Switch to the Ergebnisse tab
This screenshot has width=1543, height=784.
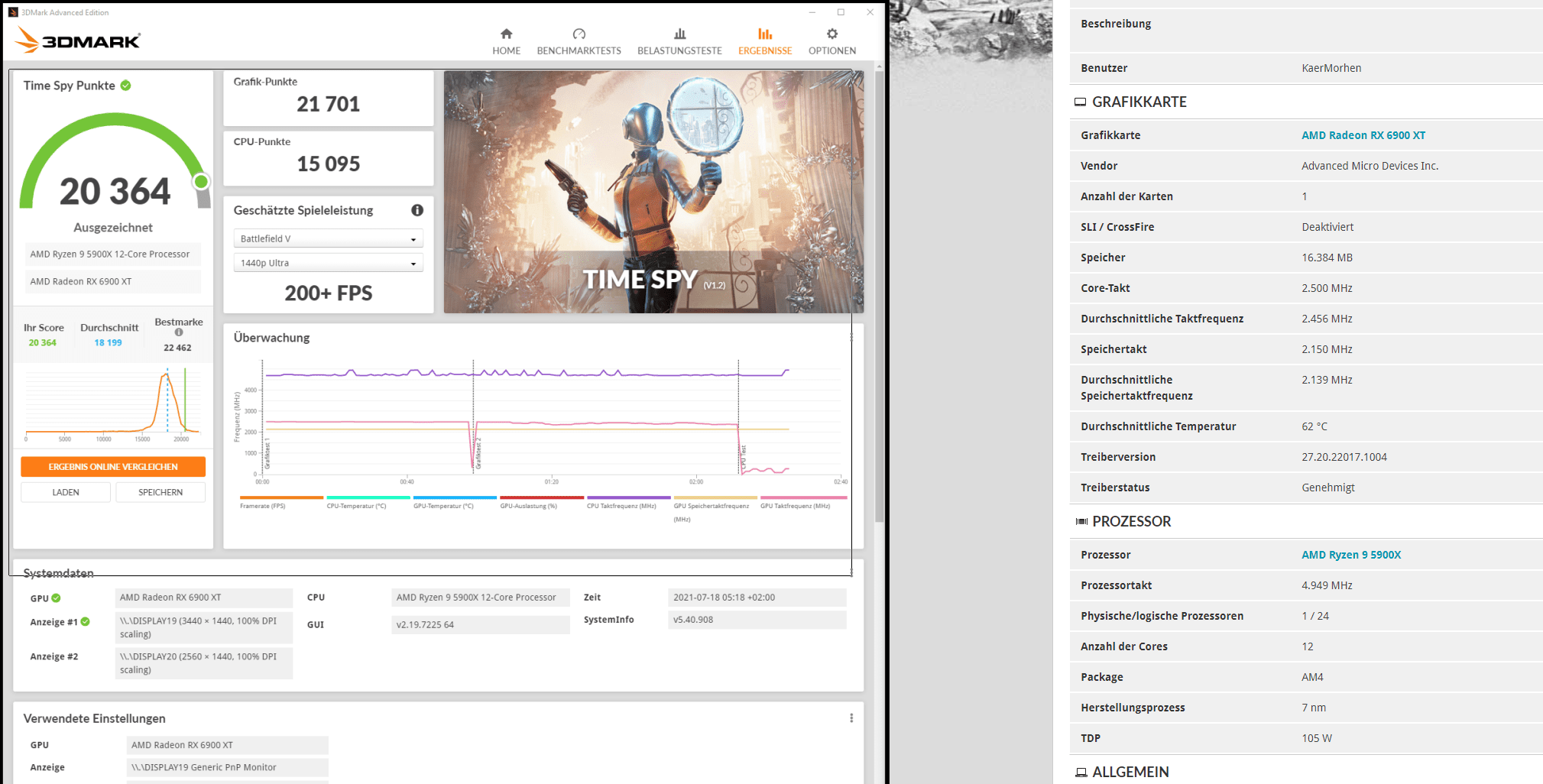click(x=765, y=42)
